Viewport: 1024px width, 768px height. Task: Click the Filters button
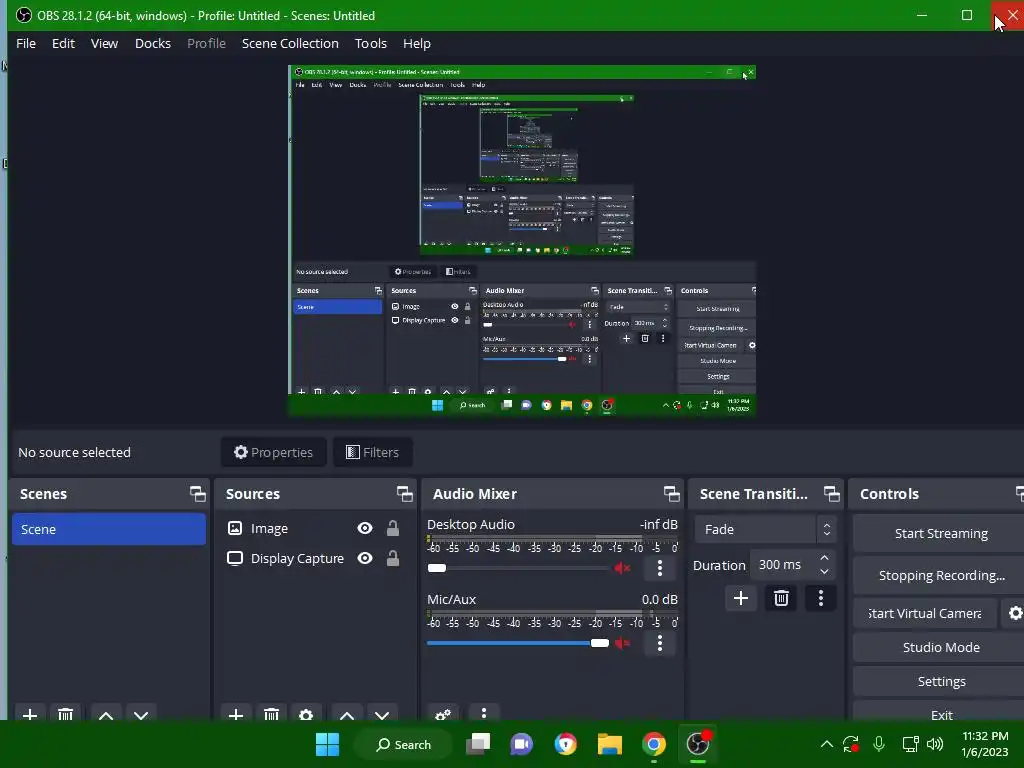click(372, 452)
